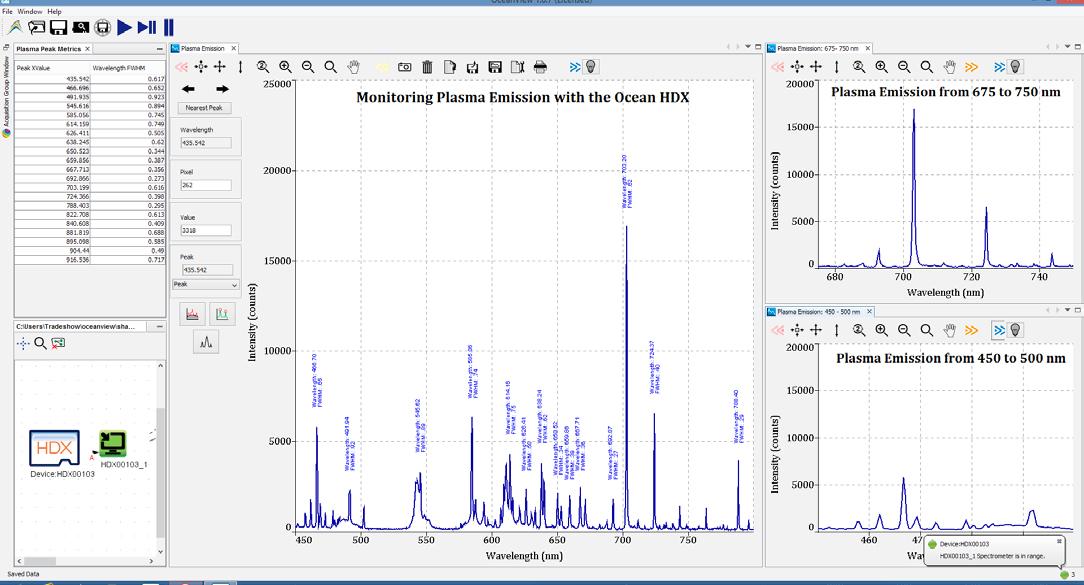Collapse Plasma Emission toolbar with pink double chevron
This screenshot has width=1084, height=585.
[x=181, y=67]
